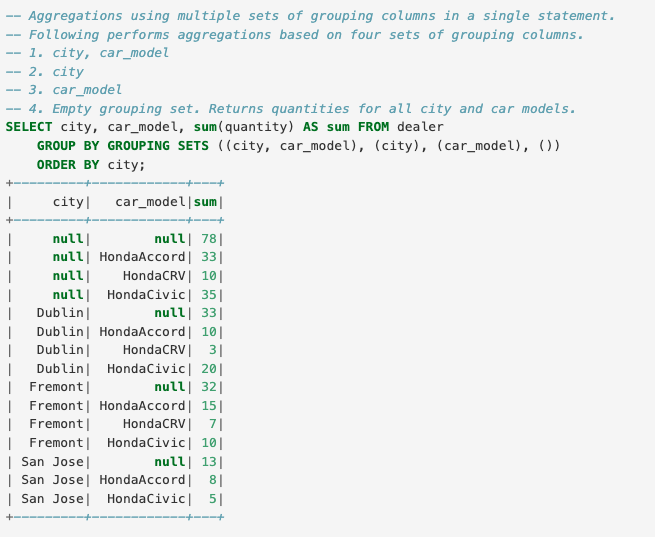Click the '-- 4. Empty grouping set' comment

(291, 109)
